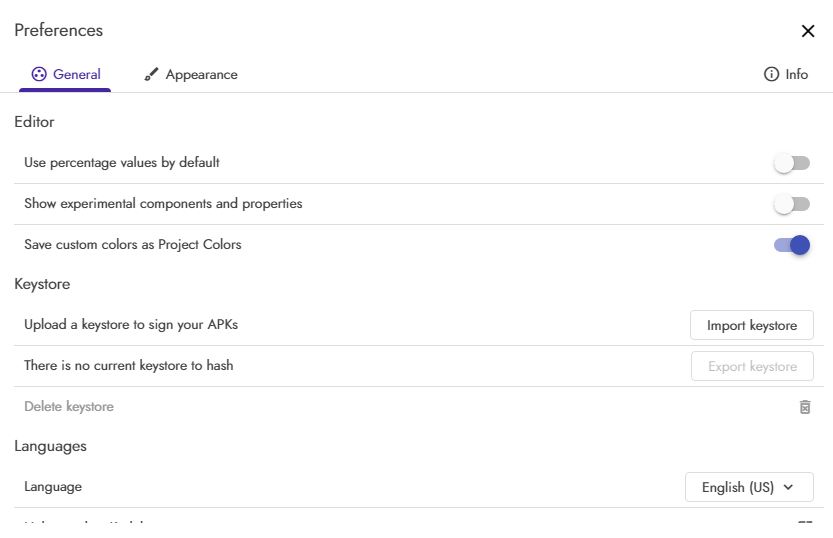Switch to the General tab
This screenshot has width=833, height=538.
pos(66,74)
